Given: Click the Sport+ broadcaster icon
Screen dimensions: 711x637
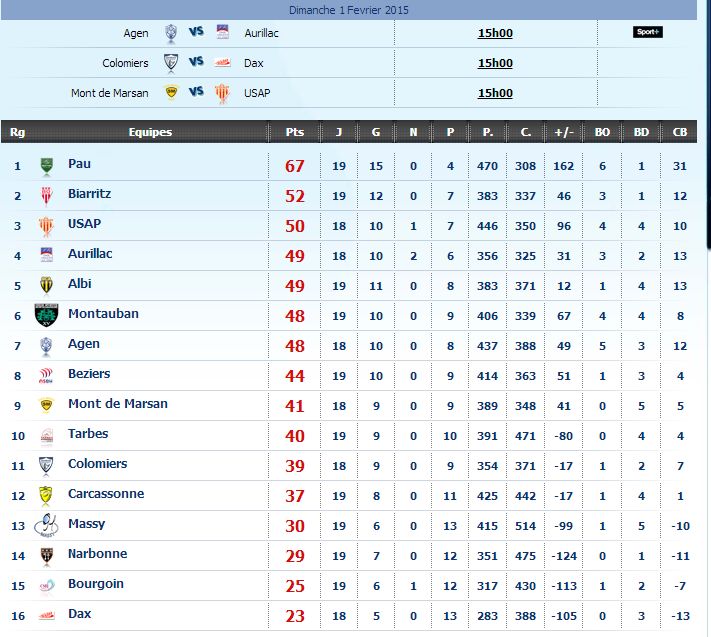Looking at the screenshot, I should 647,32.
